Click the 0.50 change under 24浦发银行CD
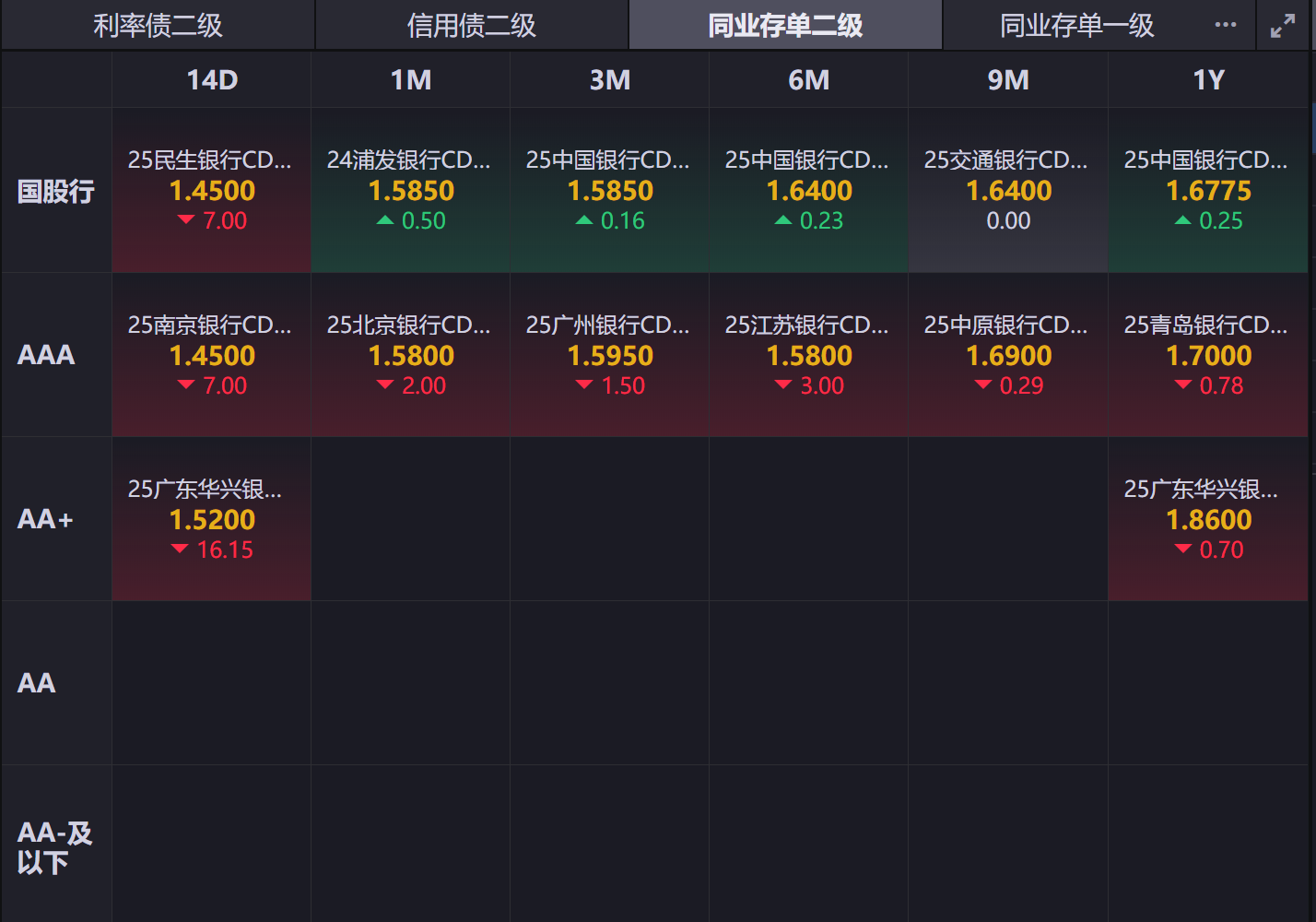Viewport: 1316px width, 922px height. coord(424,221)
